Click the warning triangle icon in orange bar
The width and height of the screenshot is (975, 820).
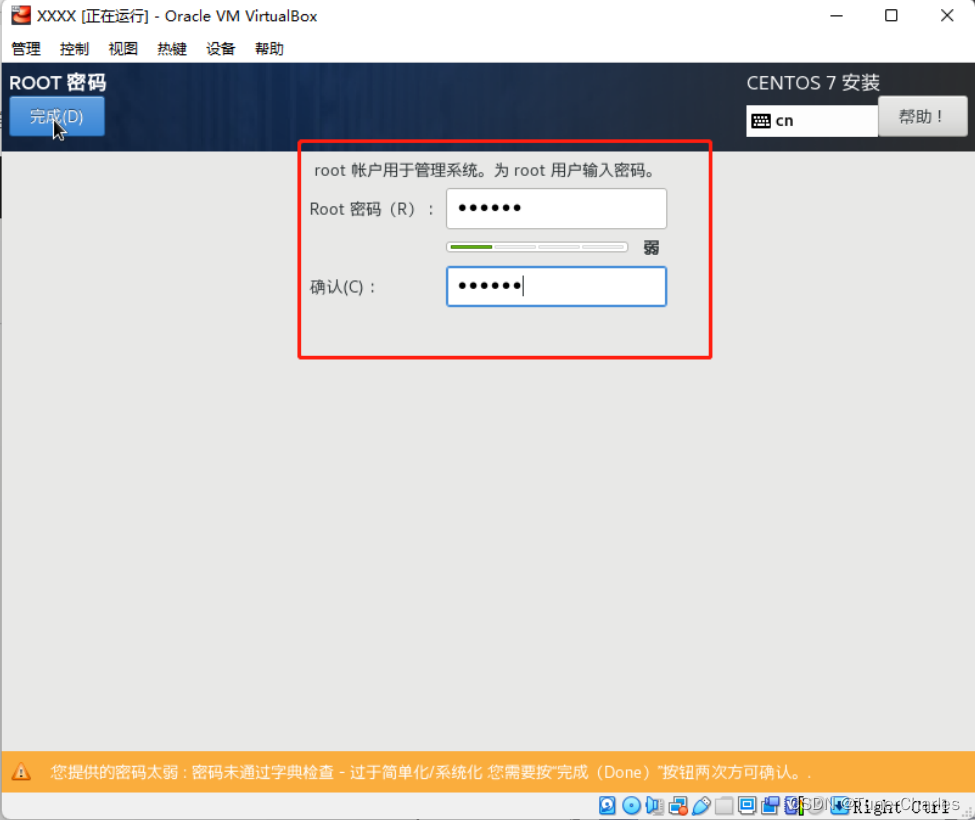coord(21,772)
